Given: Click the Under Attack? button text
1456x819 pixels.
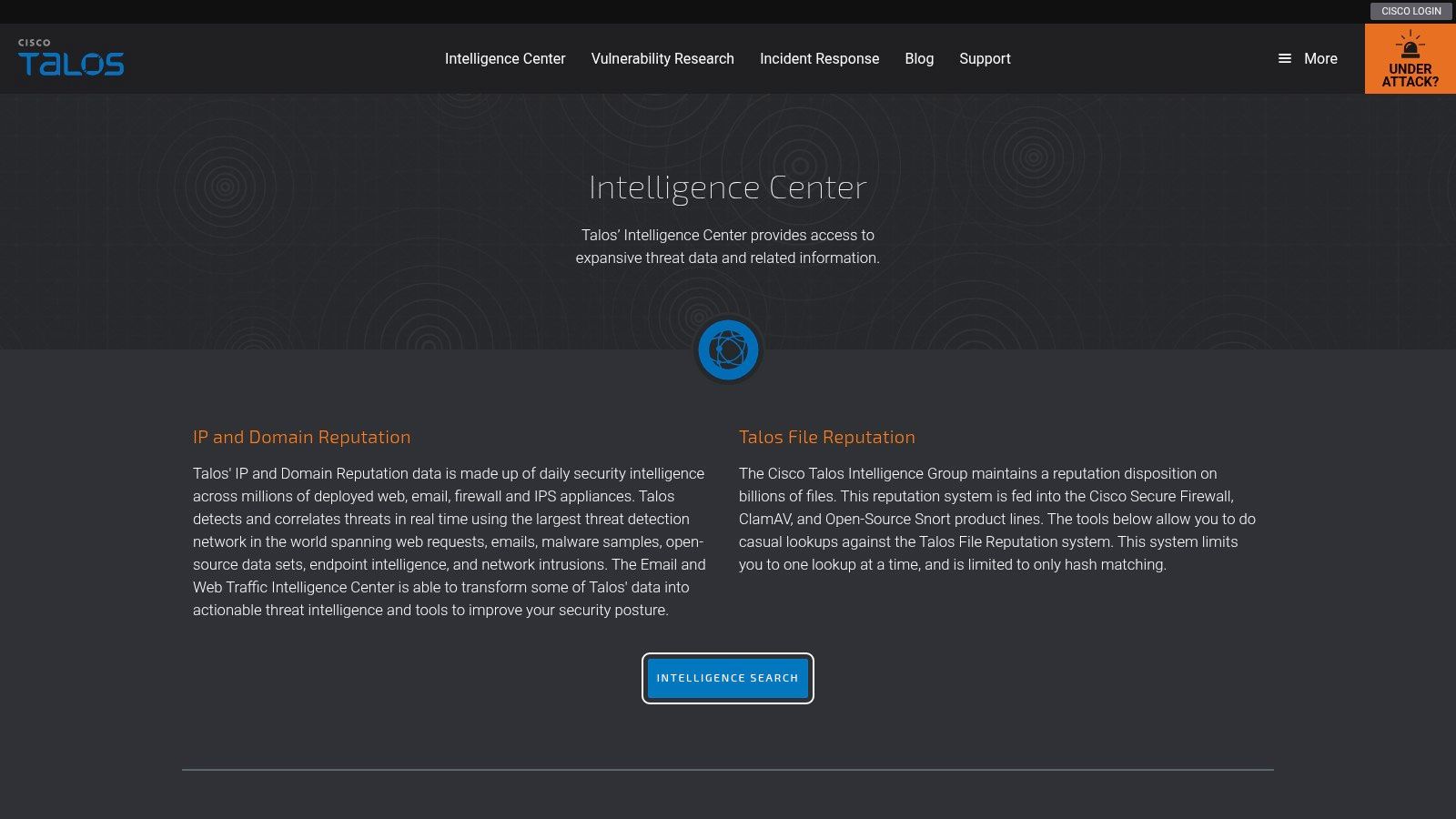Looking at the screenshot, I should [x=1410, y=76].
